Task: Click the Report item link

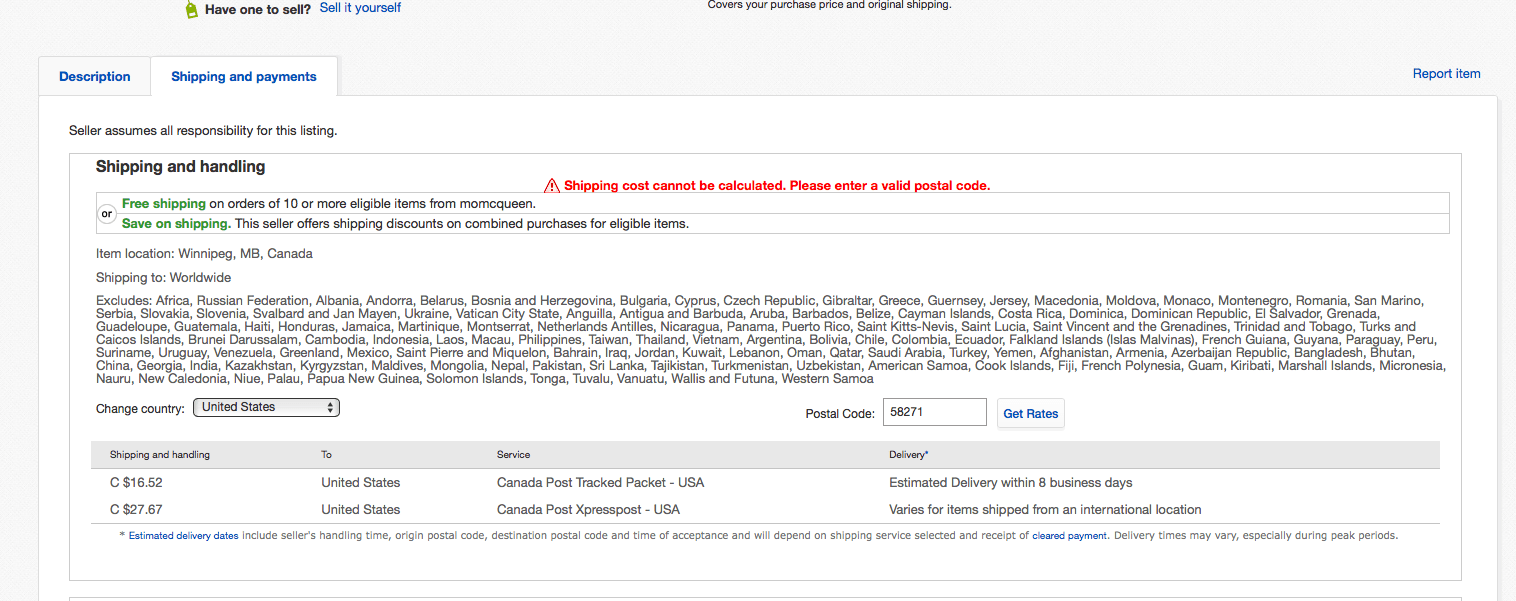Action: click(1446, 73)
